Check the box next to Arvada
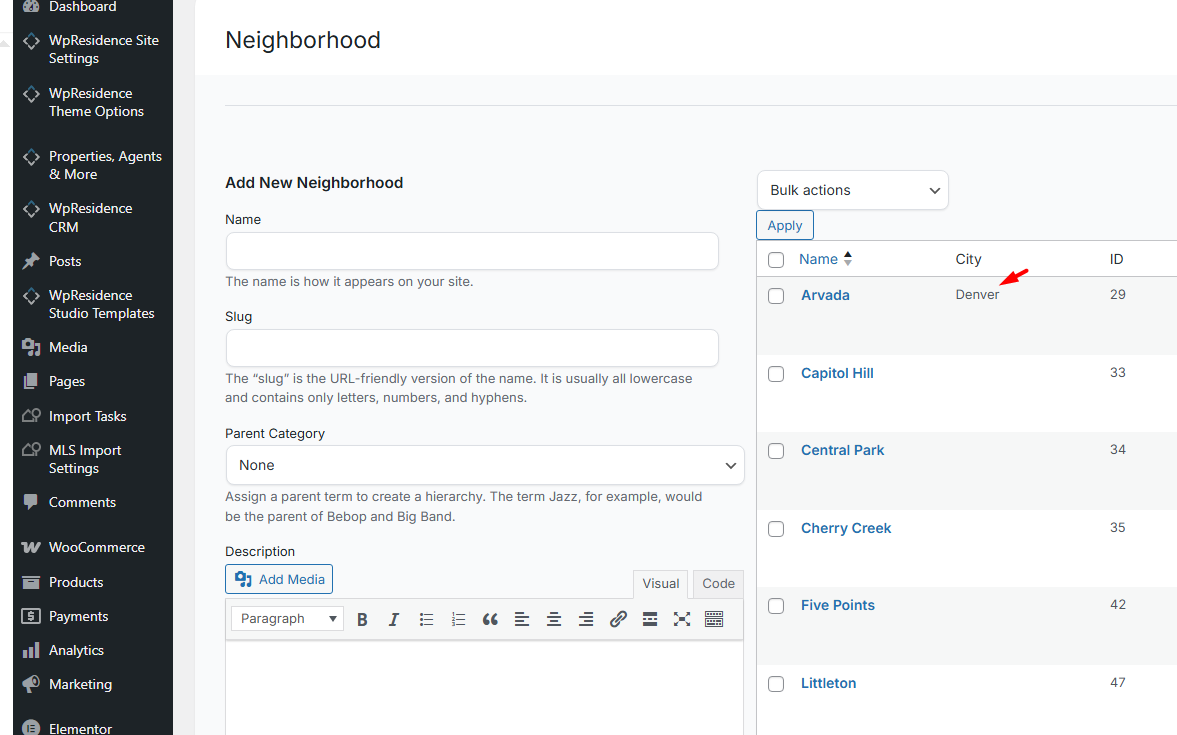The width and height of the screenshot is (1177, 735). [776, 296]
